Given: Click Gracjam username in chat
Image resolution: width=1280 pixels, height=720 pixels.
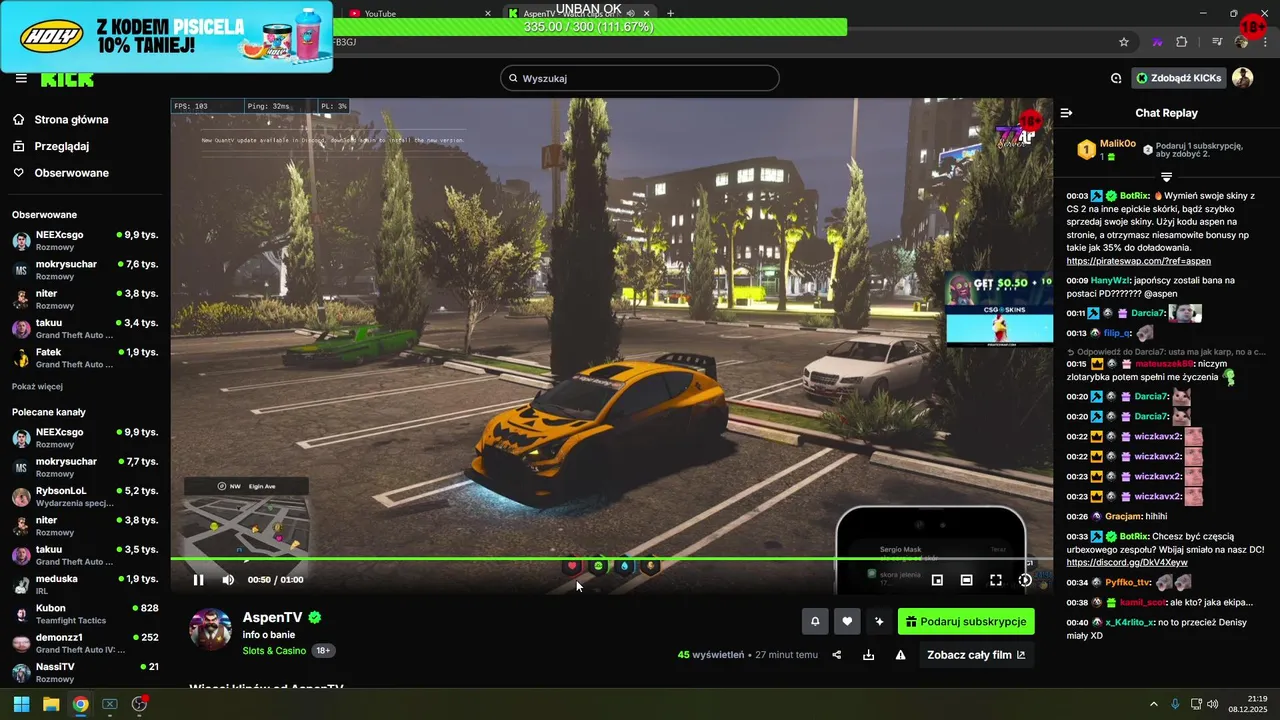Looking at the screenshot, I should 1124,517.
